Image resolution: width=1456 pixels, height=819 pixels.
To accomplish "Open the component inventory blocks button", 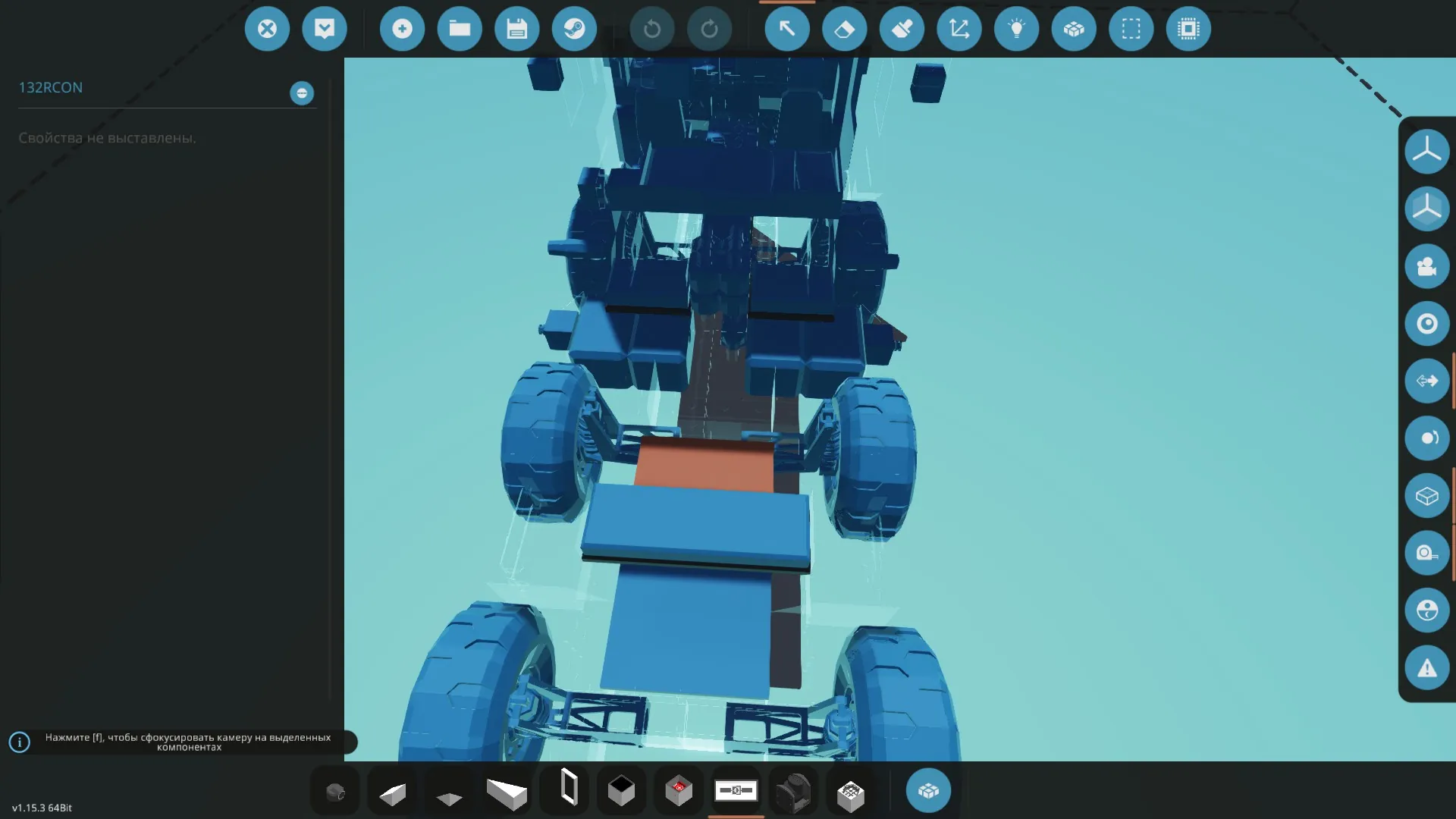I will [928, 791].
